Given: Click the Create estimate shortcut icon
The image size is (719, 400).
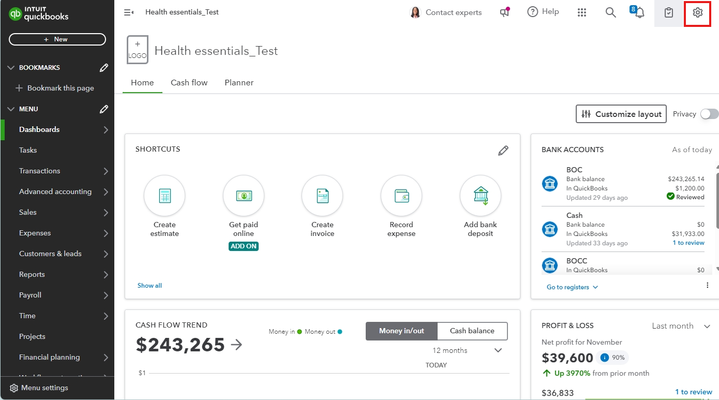Looking at the screenshot, I should click(x=165, y=196).
